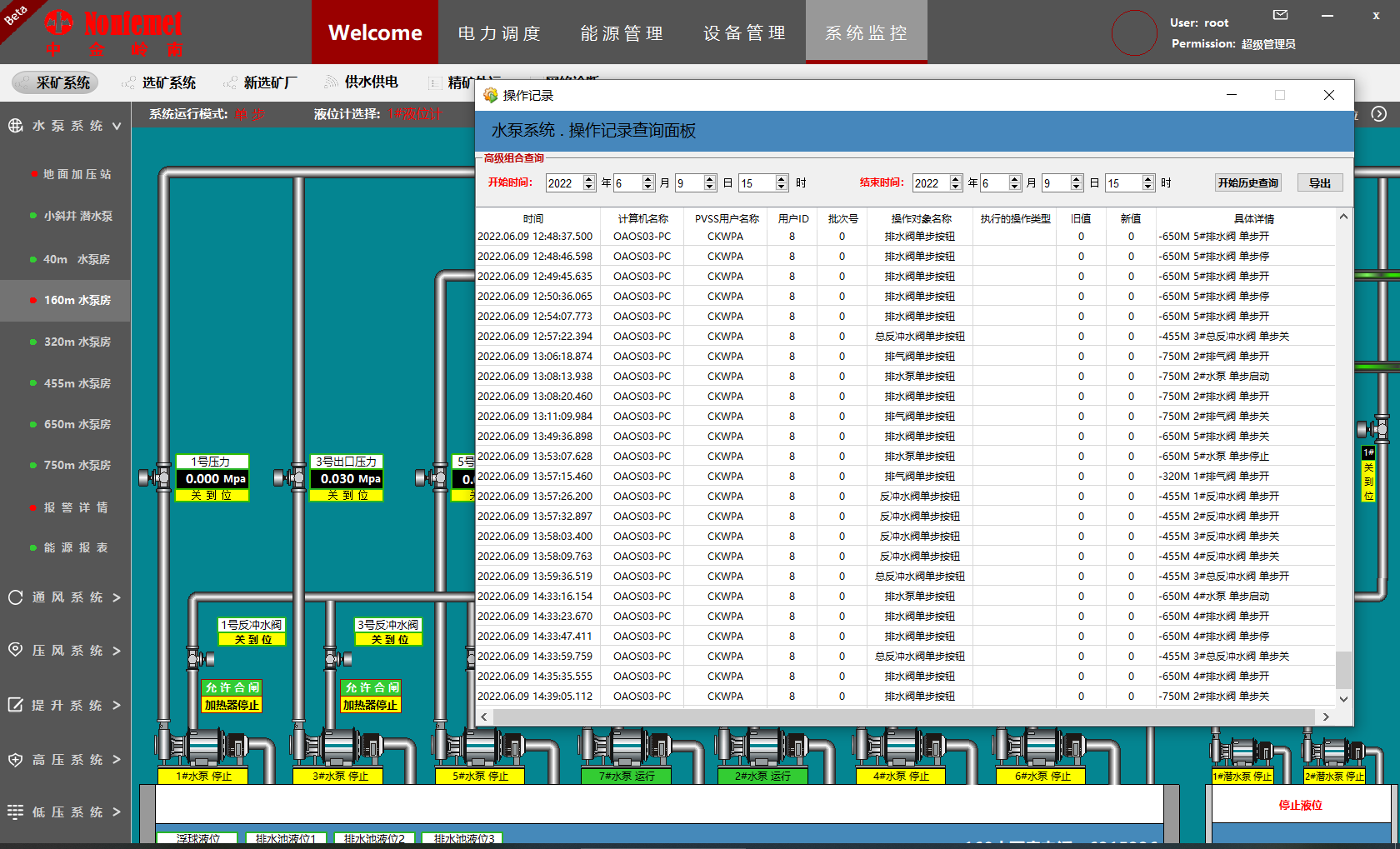Click the 1号反冲水阀 valve symbol
The image size is (1400, 849).
tap(200, 658)
